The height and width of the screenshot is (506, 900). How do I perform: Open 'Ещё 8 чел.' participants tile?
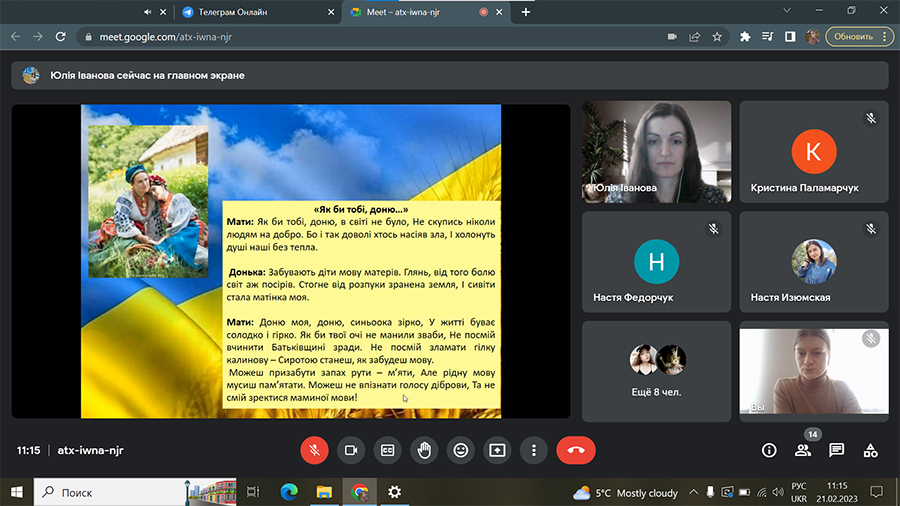pyautogui.click(x=657, y=372)
